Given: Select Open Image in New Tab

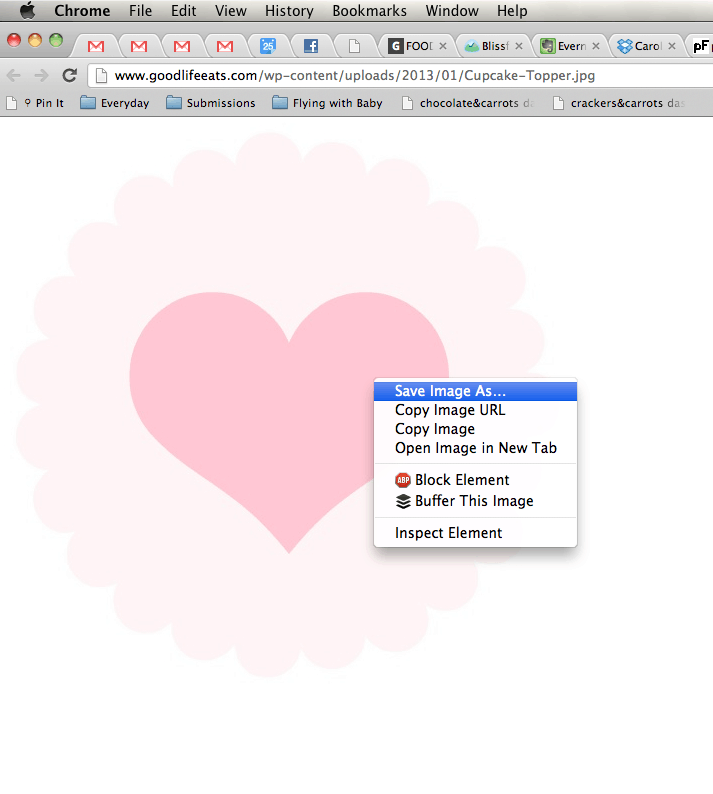Looking at the screenshot, I should coord(475,448).
